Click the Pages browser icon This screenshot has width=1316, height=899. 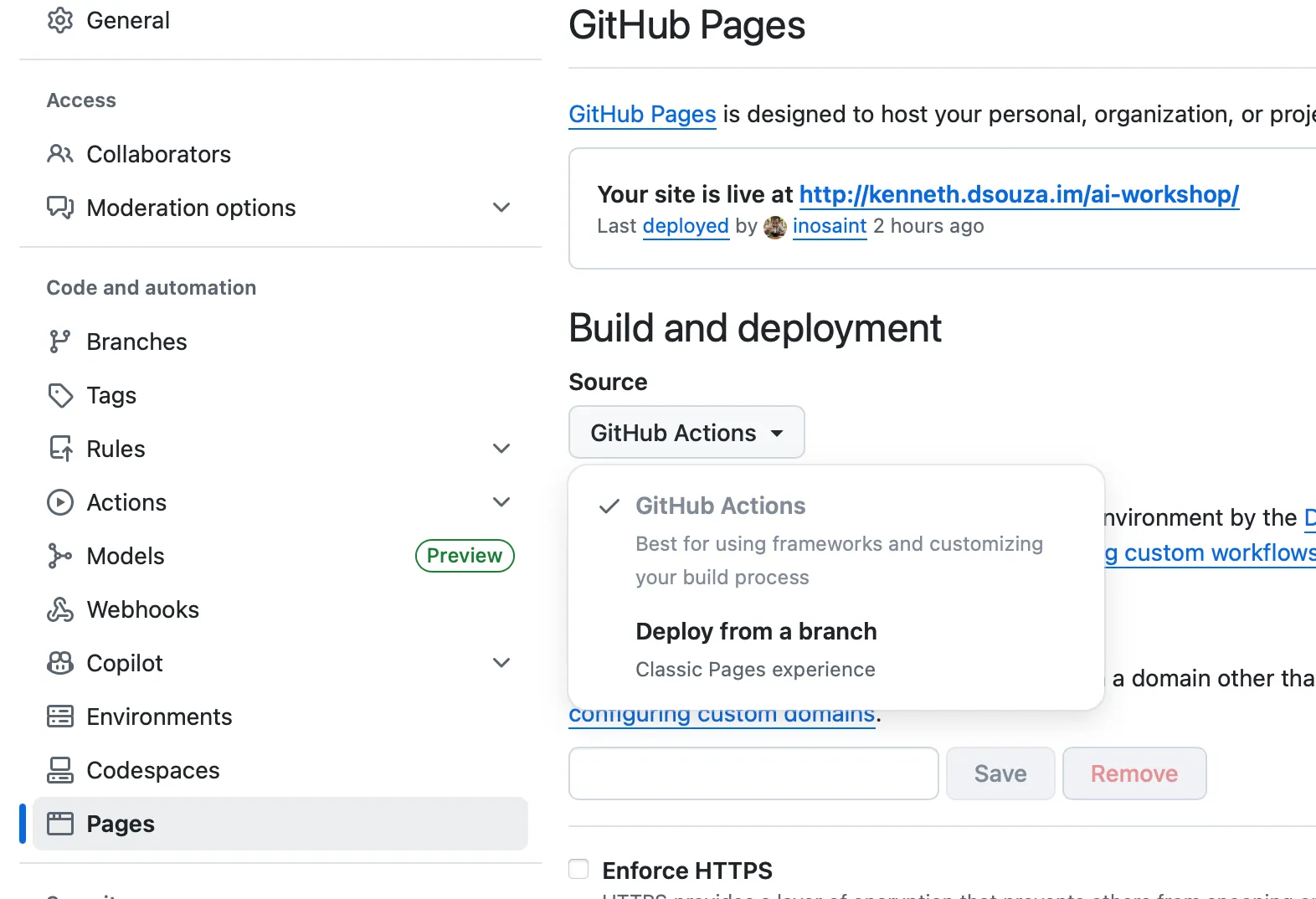(60, 824)
